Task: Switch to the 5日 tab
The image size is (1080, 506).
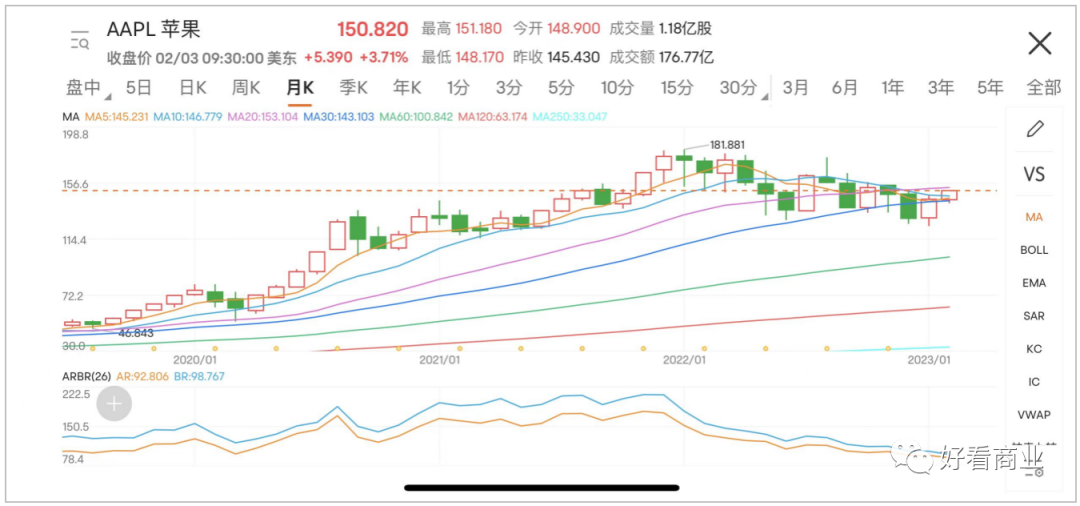Action: (x=138, y=87)
